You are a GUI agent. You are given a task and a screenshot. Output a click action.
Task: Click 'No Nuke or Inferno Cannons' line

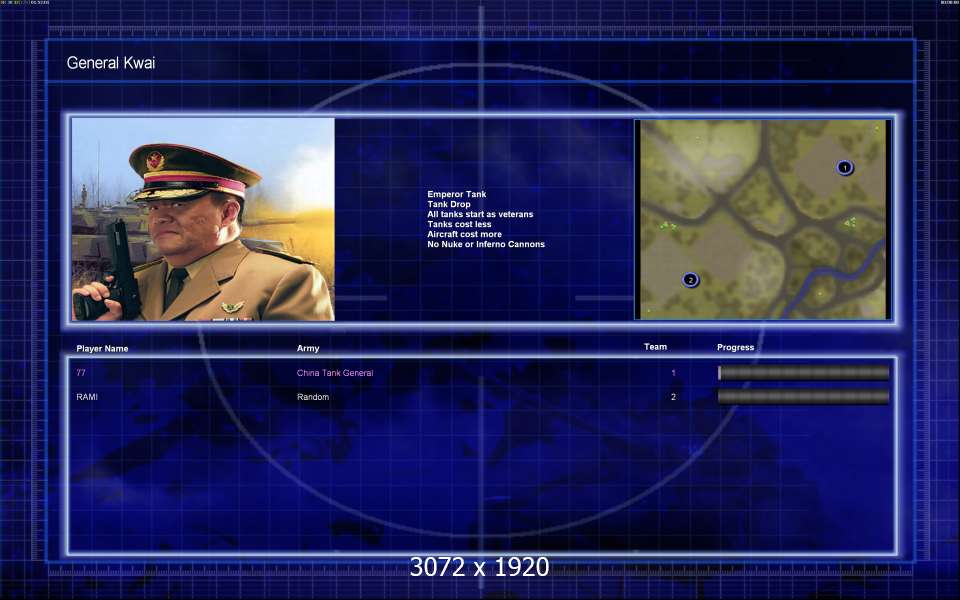[486, 244]
